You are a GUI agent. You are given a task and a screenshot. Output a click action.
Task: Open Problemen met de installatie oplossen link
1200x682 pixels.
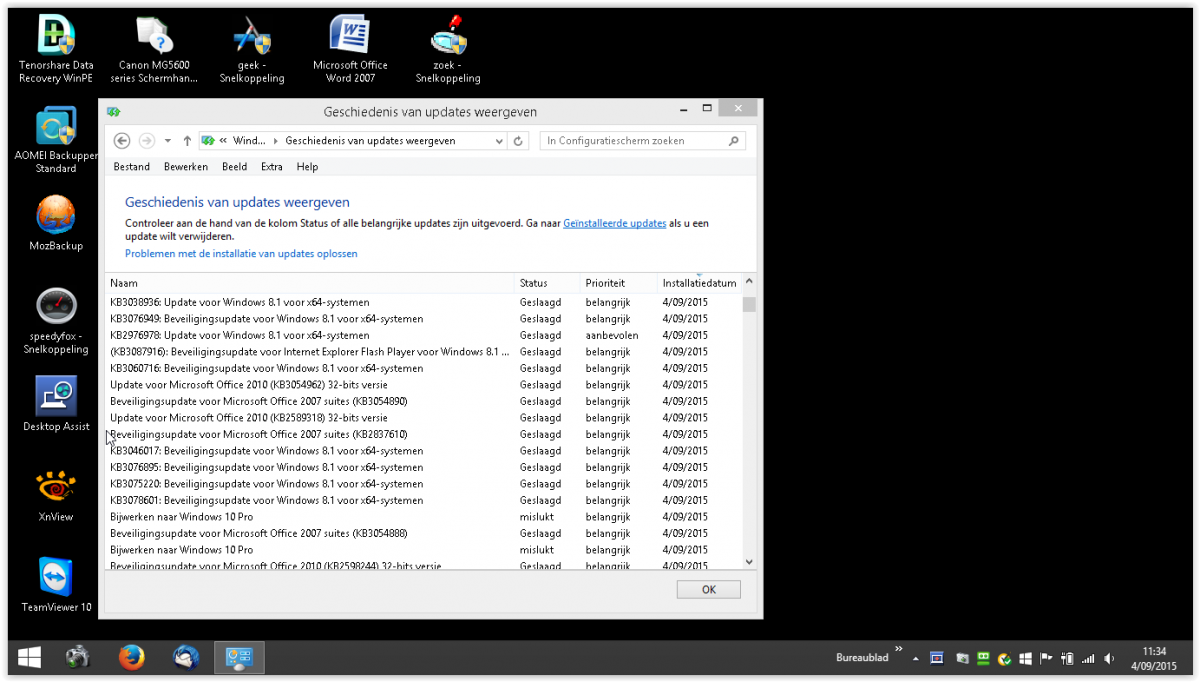click(x=241, y=254)
